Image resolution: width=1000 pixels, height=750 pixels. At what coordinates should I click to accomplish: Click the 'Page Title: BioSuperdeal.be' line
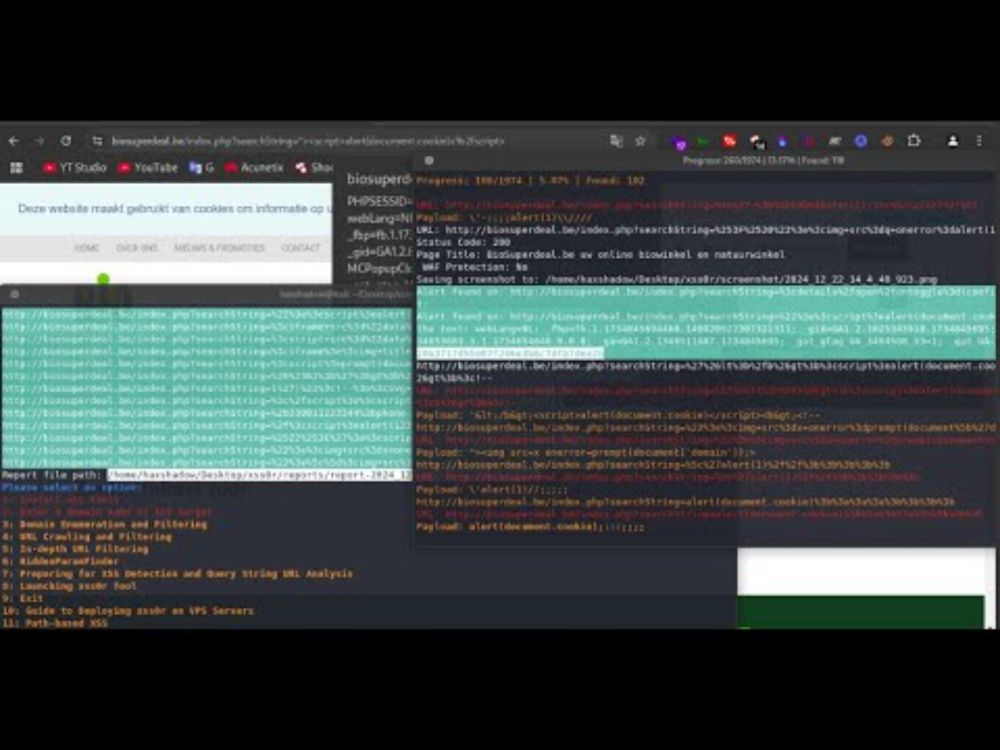pos(601,254)
